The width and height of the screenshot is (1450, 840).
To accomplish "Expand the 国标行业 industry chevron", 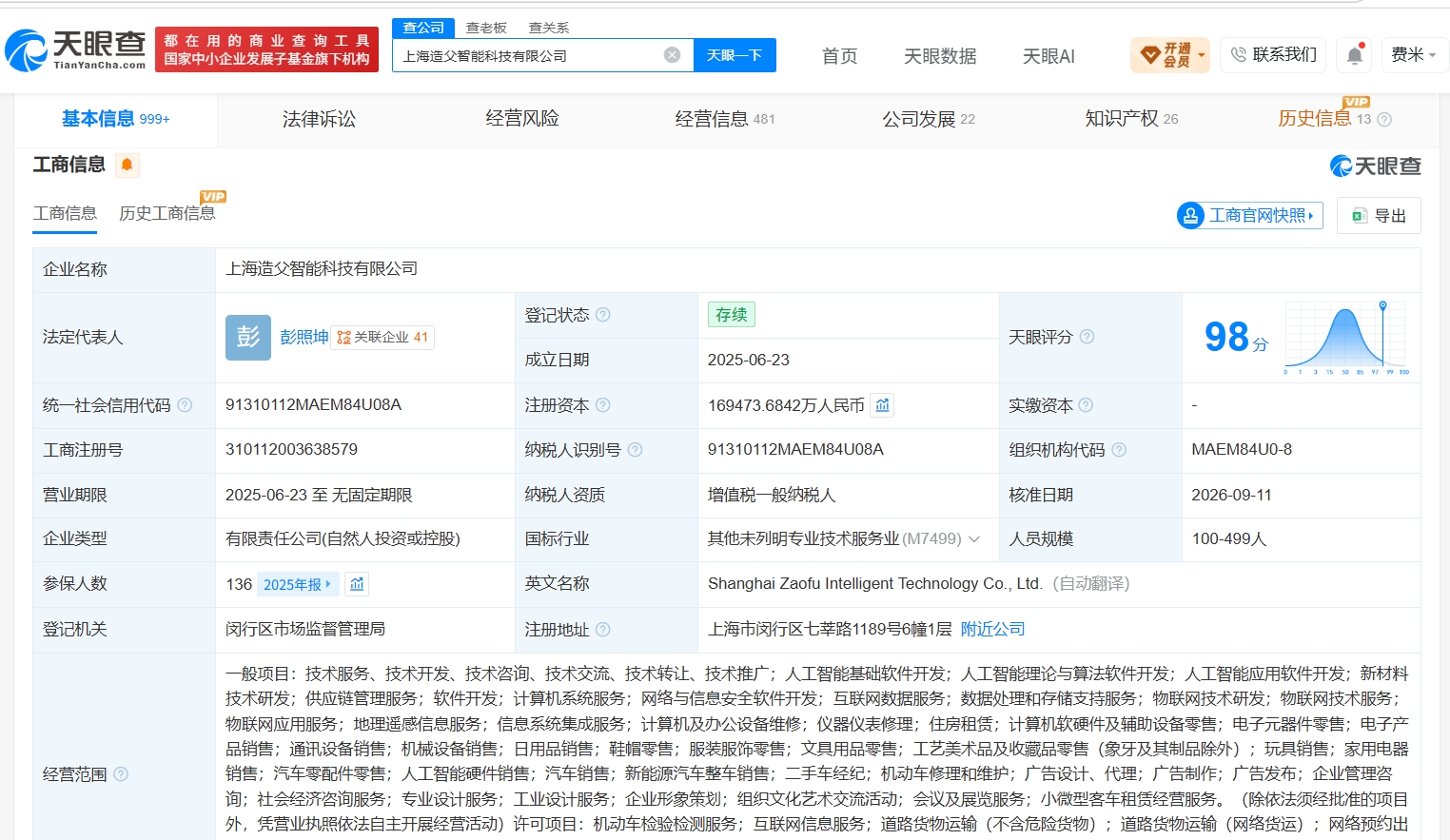I will 974,539.
